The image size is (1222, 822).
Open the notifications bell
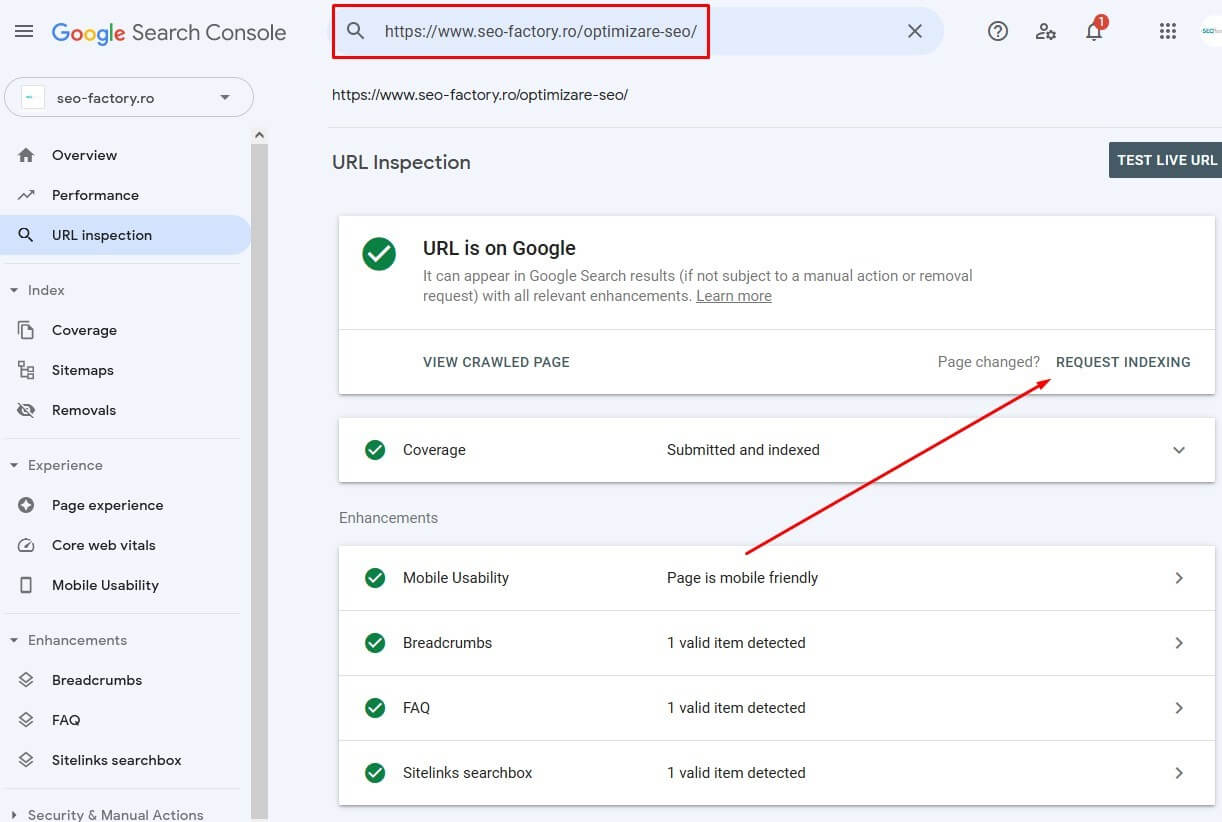point(1094,31)
